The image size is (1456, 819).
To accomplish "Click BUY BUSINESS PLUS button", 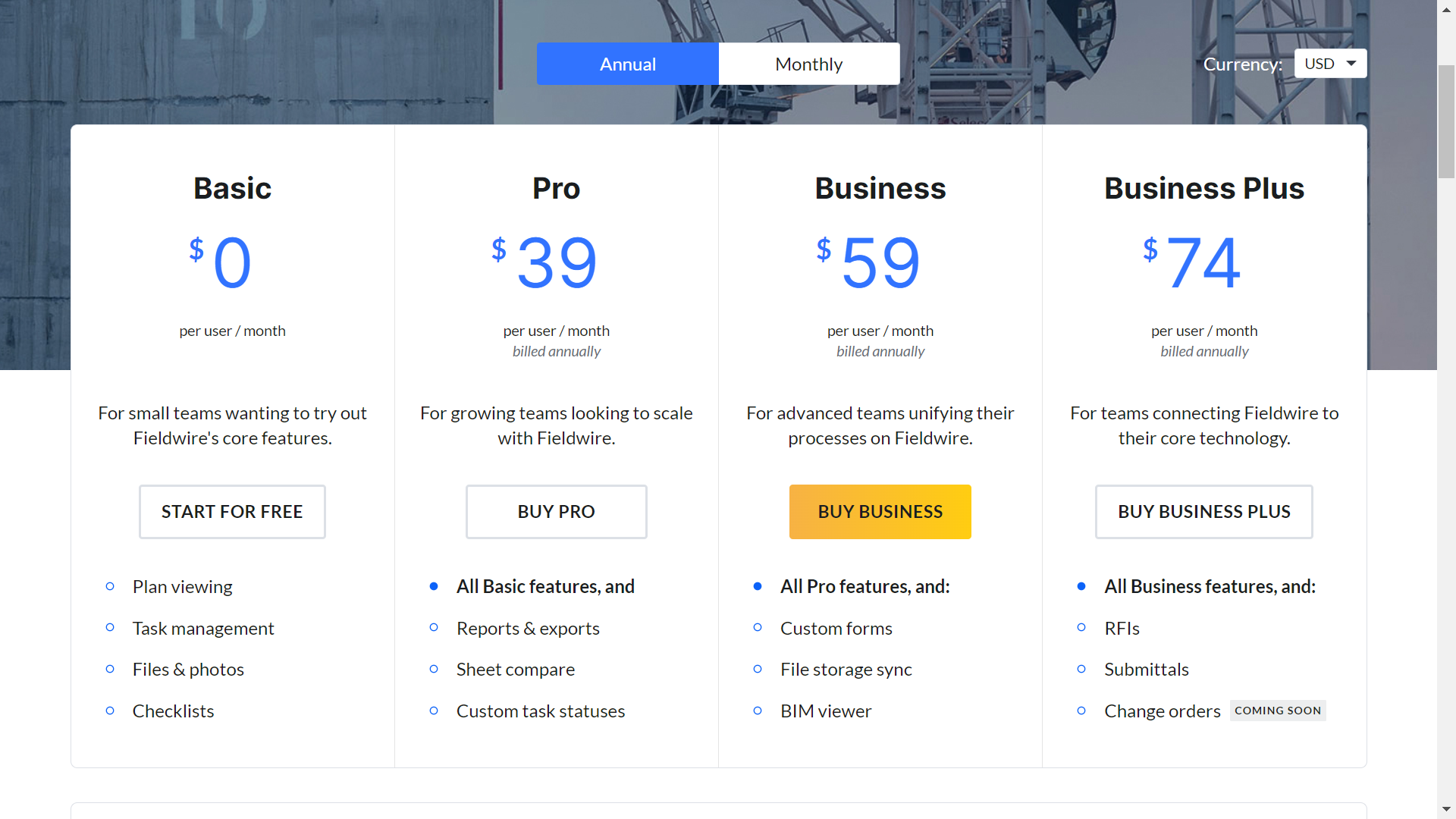I will [x=1203, y=511].
